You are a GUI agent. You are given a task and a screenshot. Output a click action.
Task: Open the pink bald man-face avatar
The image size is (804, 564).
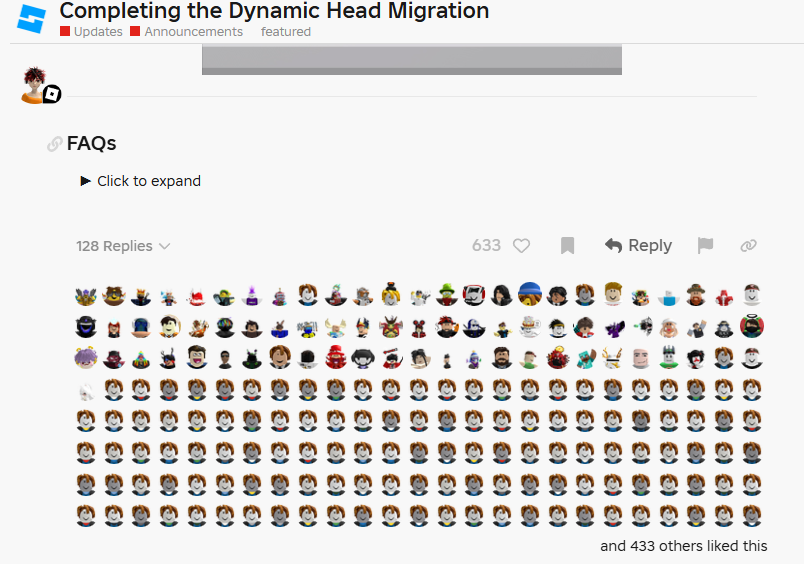[x=641, y=358]
